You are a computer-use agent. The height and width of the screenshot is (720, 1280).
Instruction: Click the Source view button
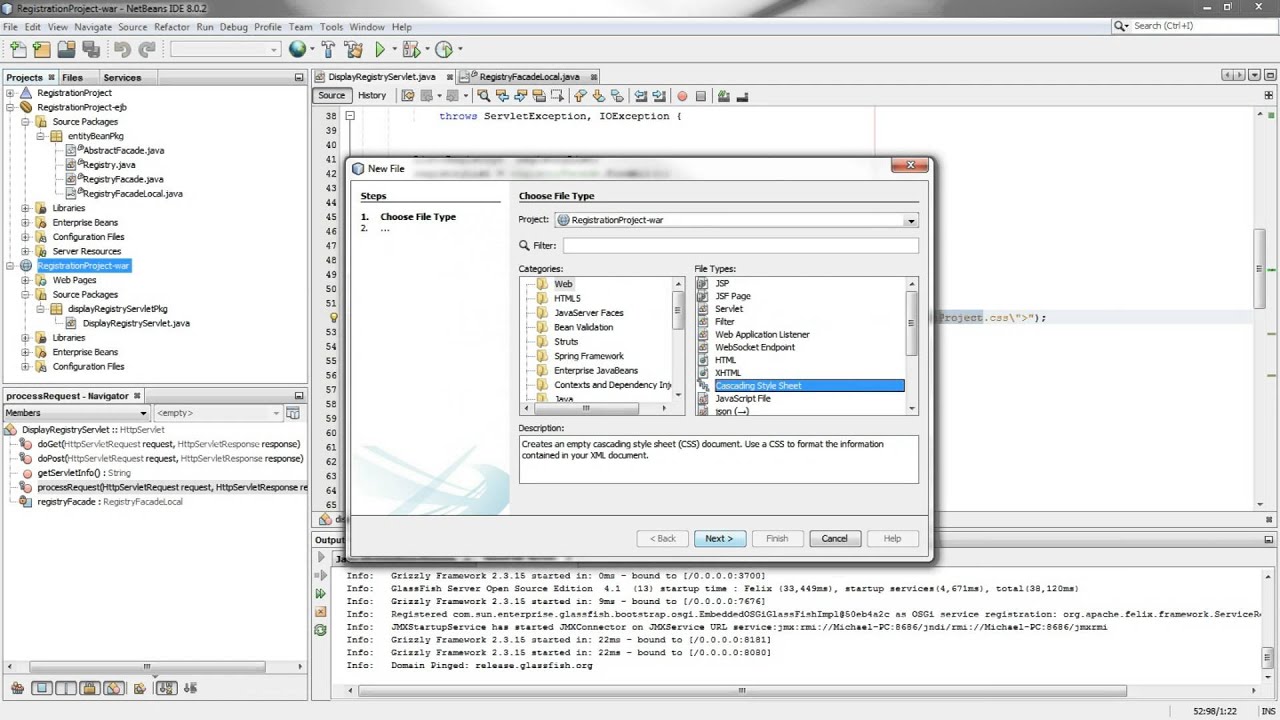[x=332, y=96]
